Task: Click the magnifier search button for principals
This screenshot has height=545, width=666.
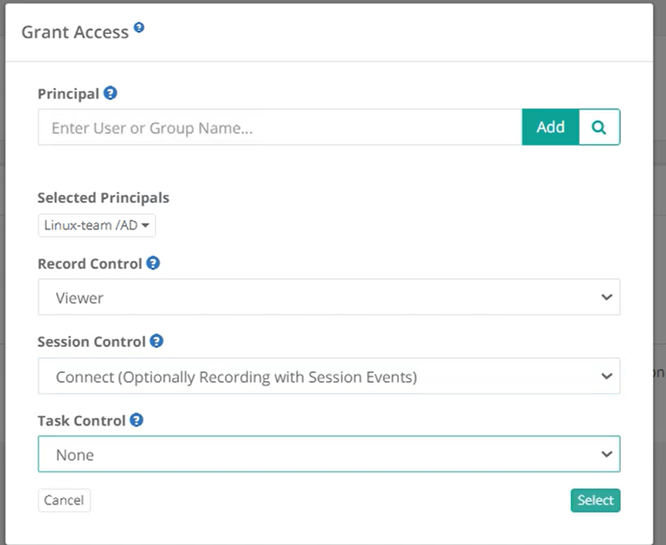Action: point(599,127)
